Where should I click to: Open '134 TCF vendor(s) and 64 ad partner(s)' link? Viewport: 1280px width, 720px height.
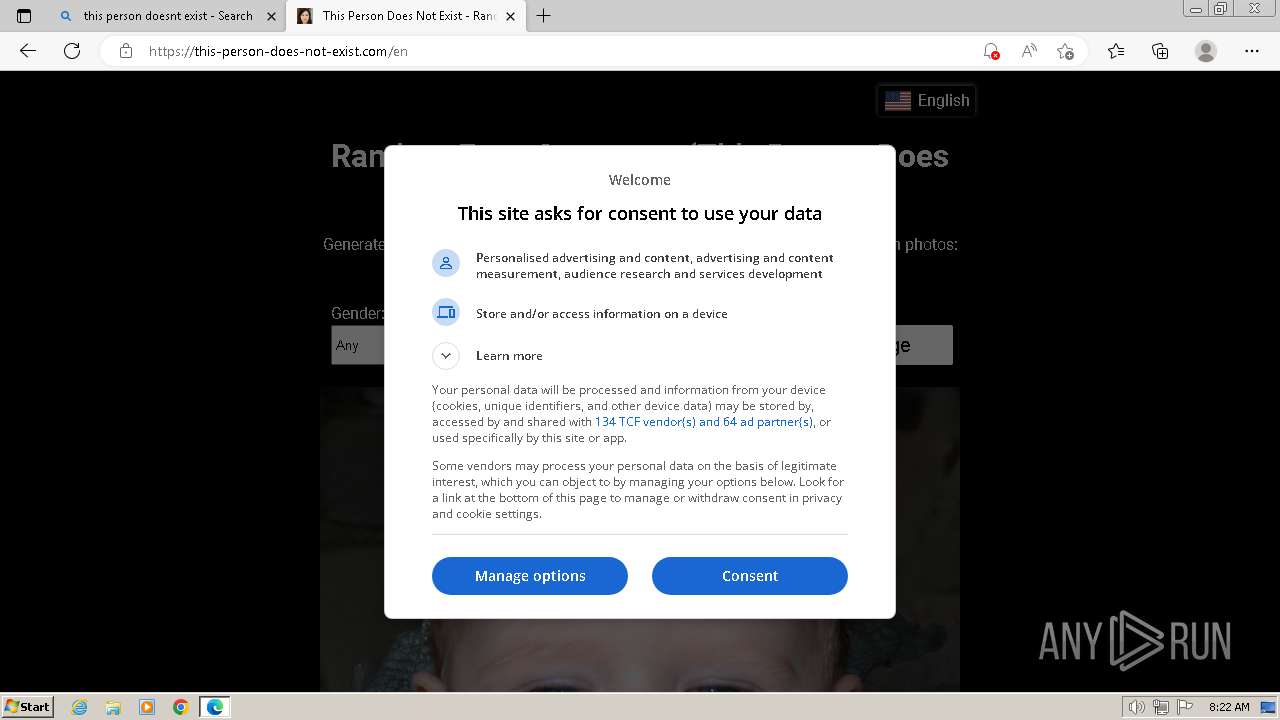703,422
